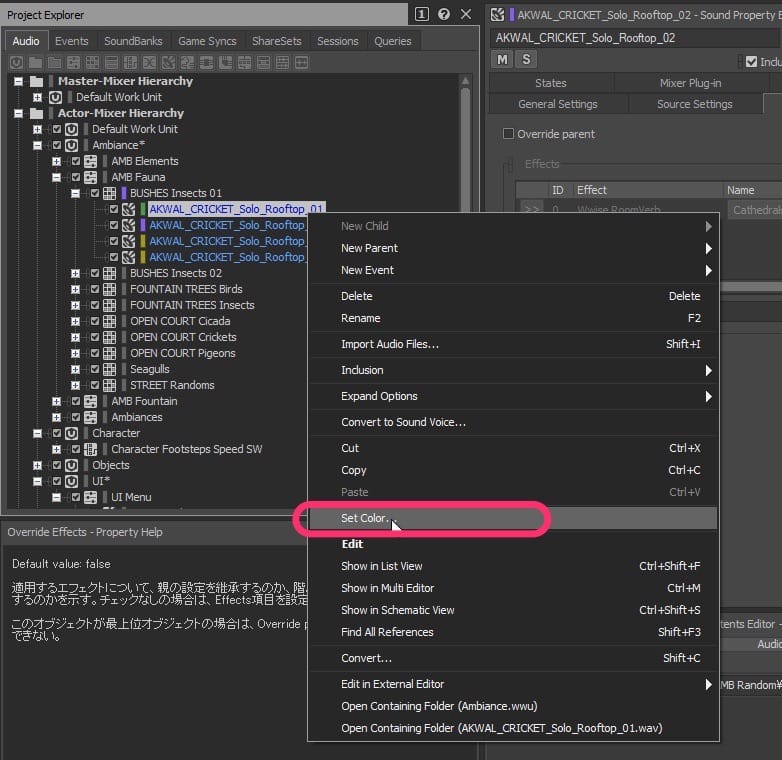This screenshot has height=760, width=782.
Task: Click the Master-Mixer Hierarchy folder icon
Action: (x=36, y=81)
